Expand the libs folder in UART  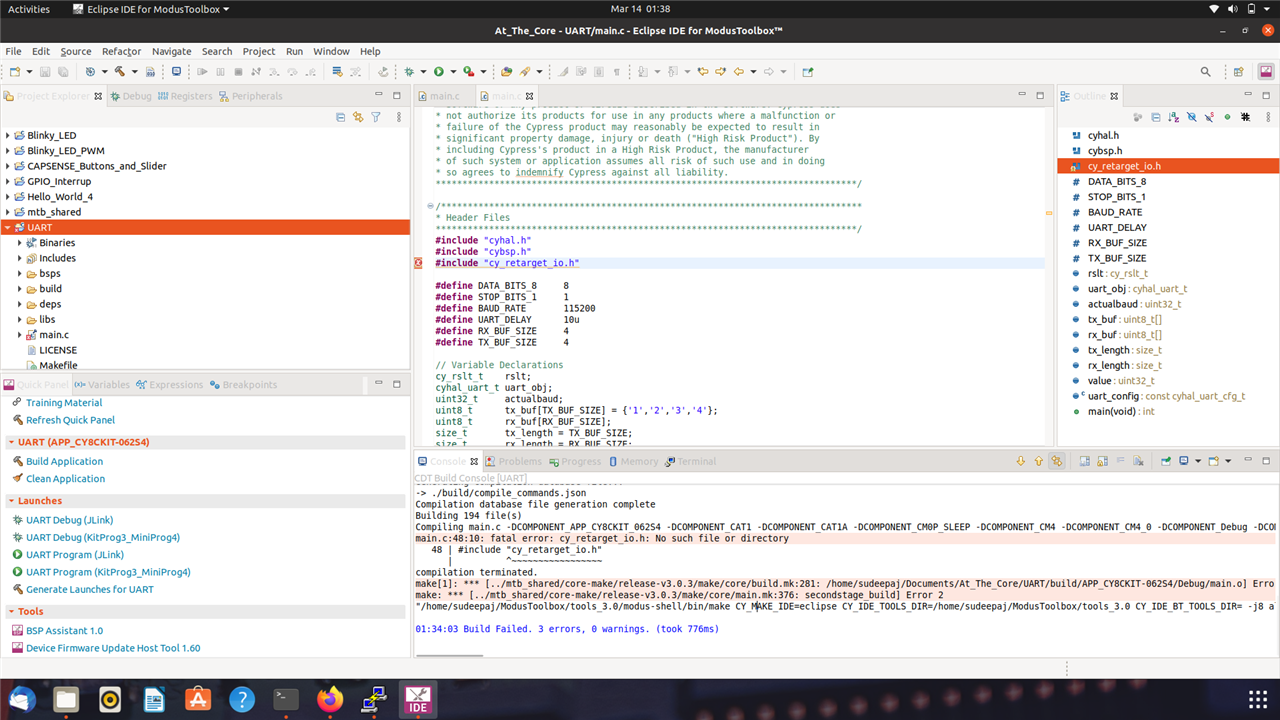(20, 319)
